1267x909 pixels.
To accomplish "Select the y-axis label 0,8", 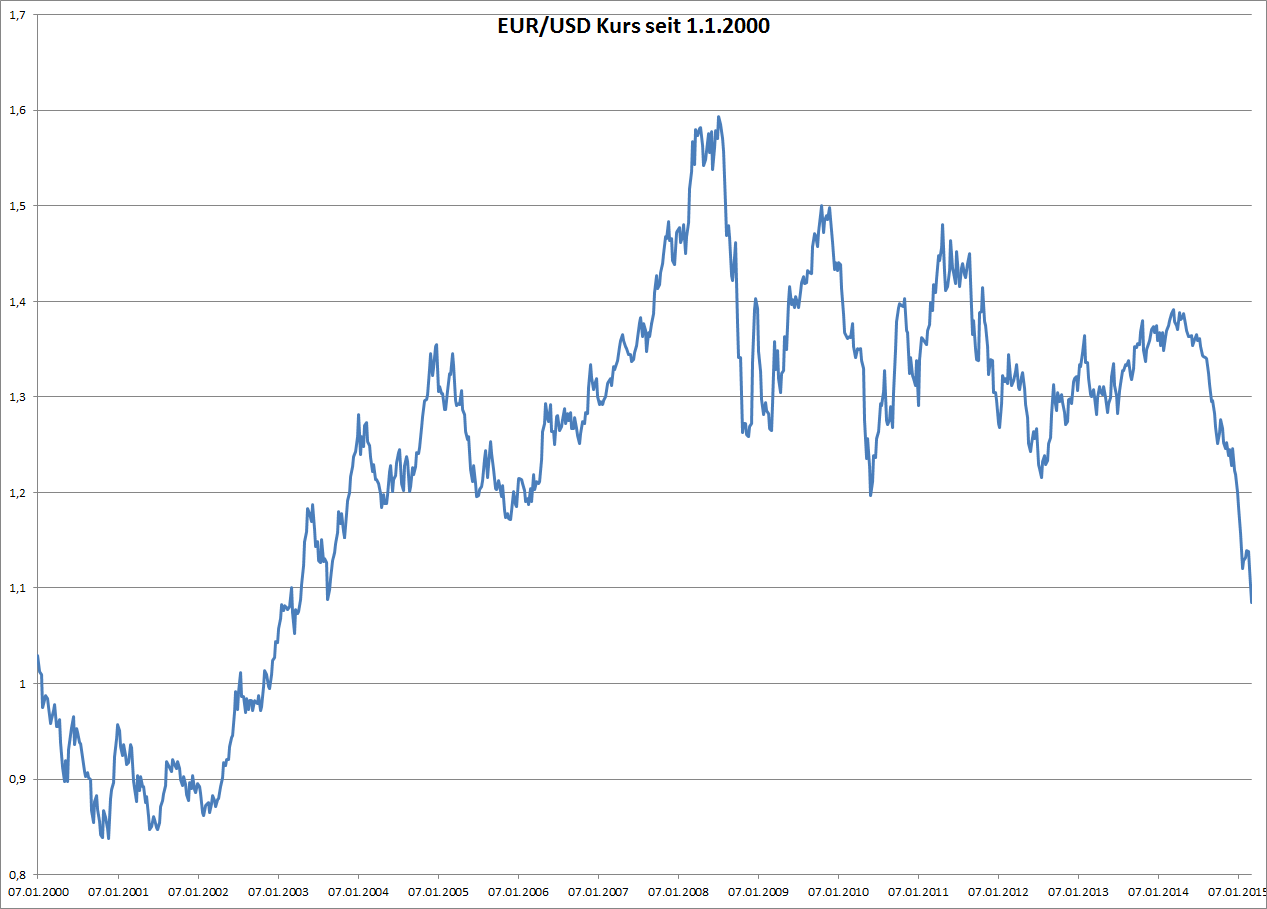I will pos(17,875).
